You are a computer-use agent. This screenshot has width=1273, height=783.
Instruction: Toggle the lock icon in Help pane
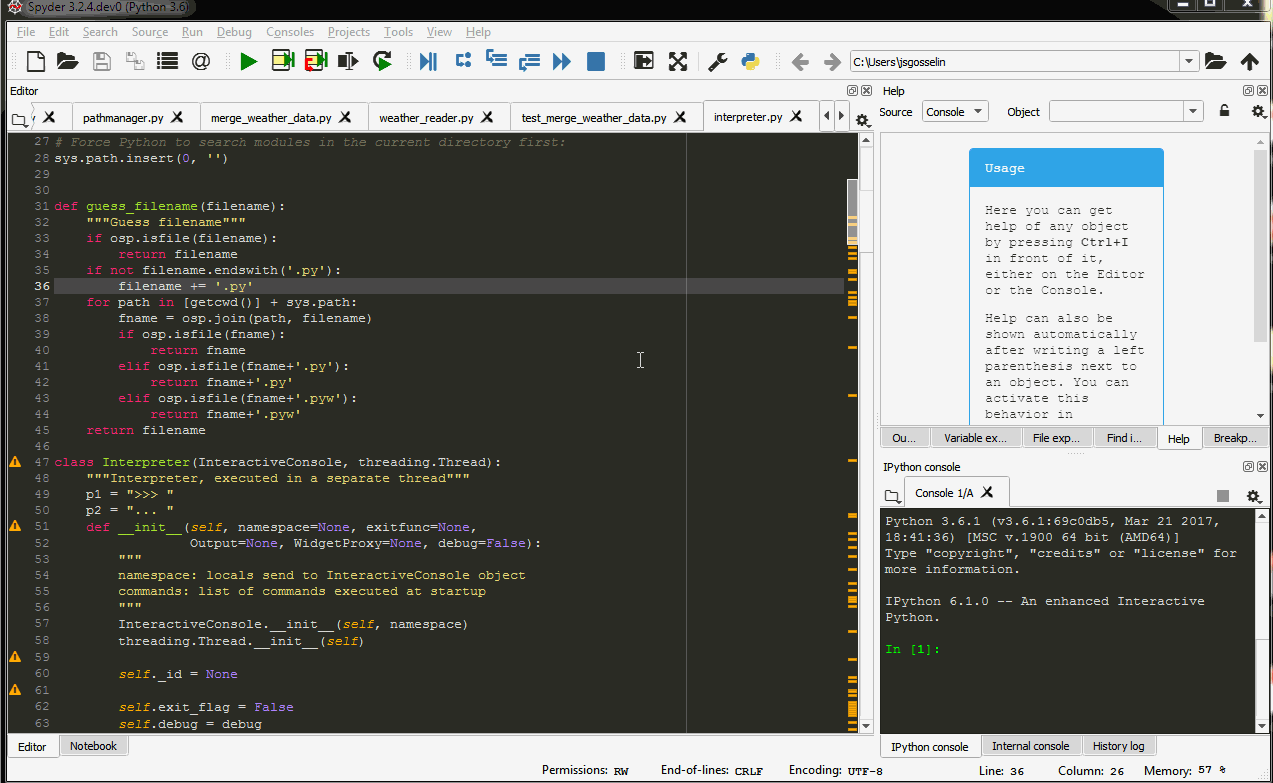(1224, 111)
